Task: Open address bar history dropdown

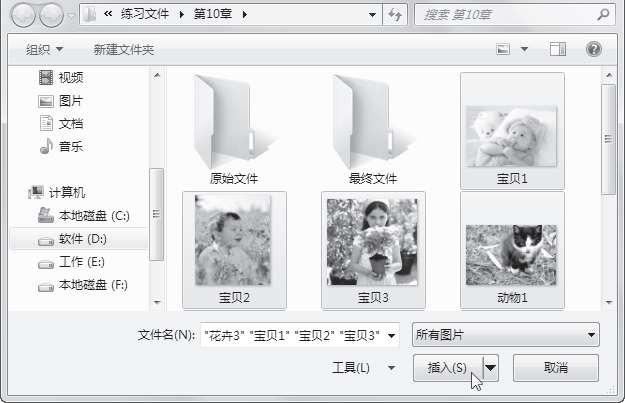Action: point(372,15)
